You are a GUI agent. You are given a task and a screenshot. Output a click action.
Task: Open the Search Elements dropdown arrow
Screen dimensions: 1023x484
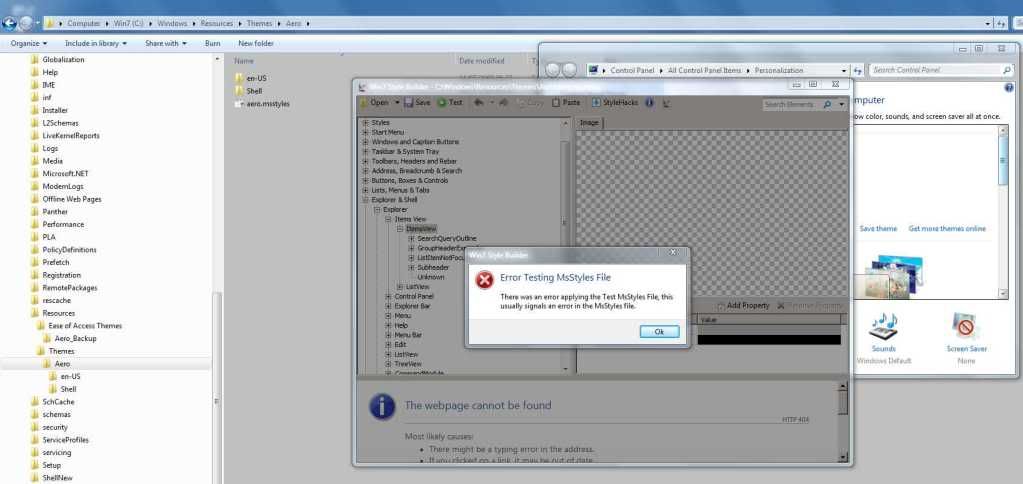tap(842, 104)
